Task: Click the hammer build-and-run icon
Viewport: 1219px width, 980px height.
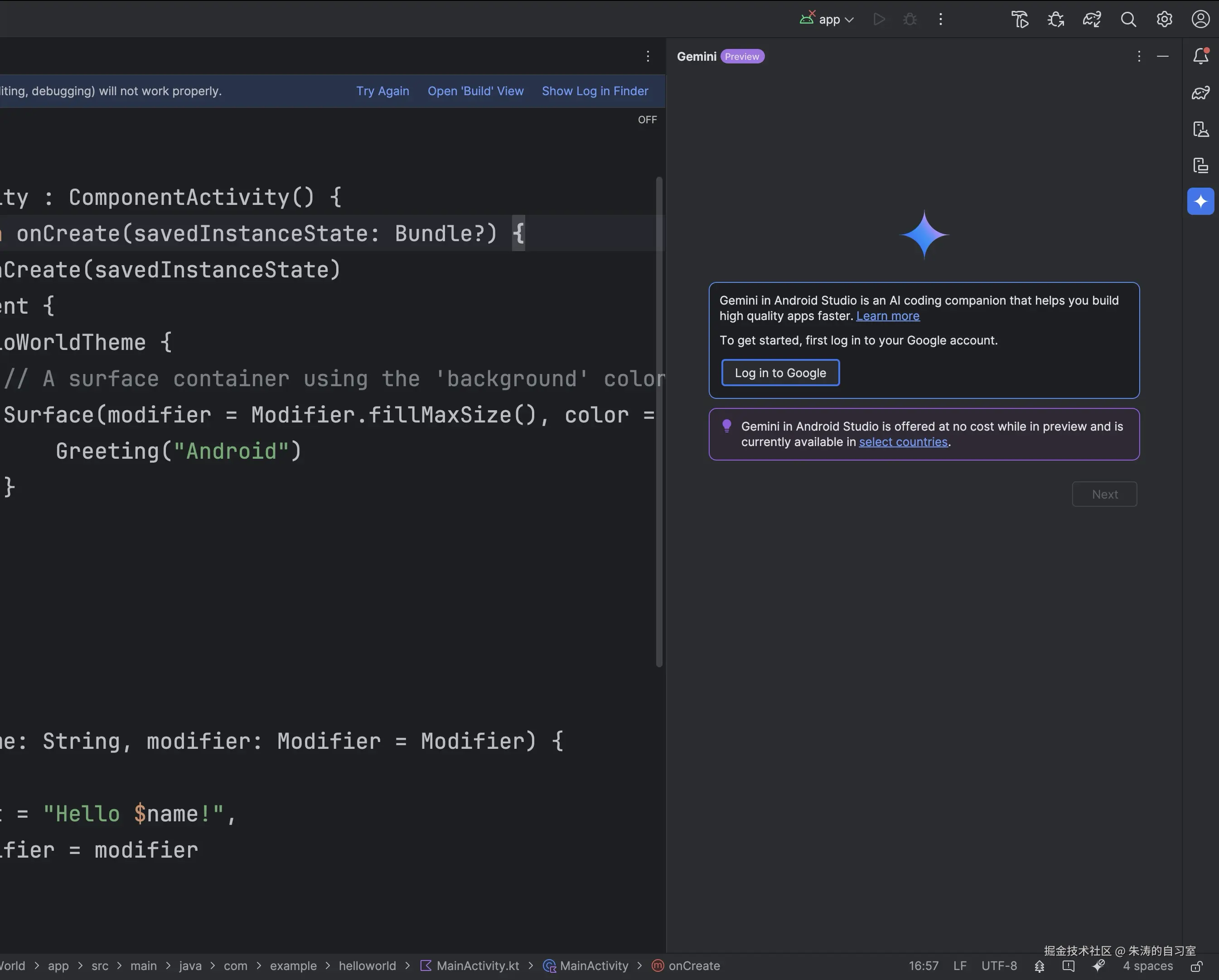Action: point(1020,20)
